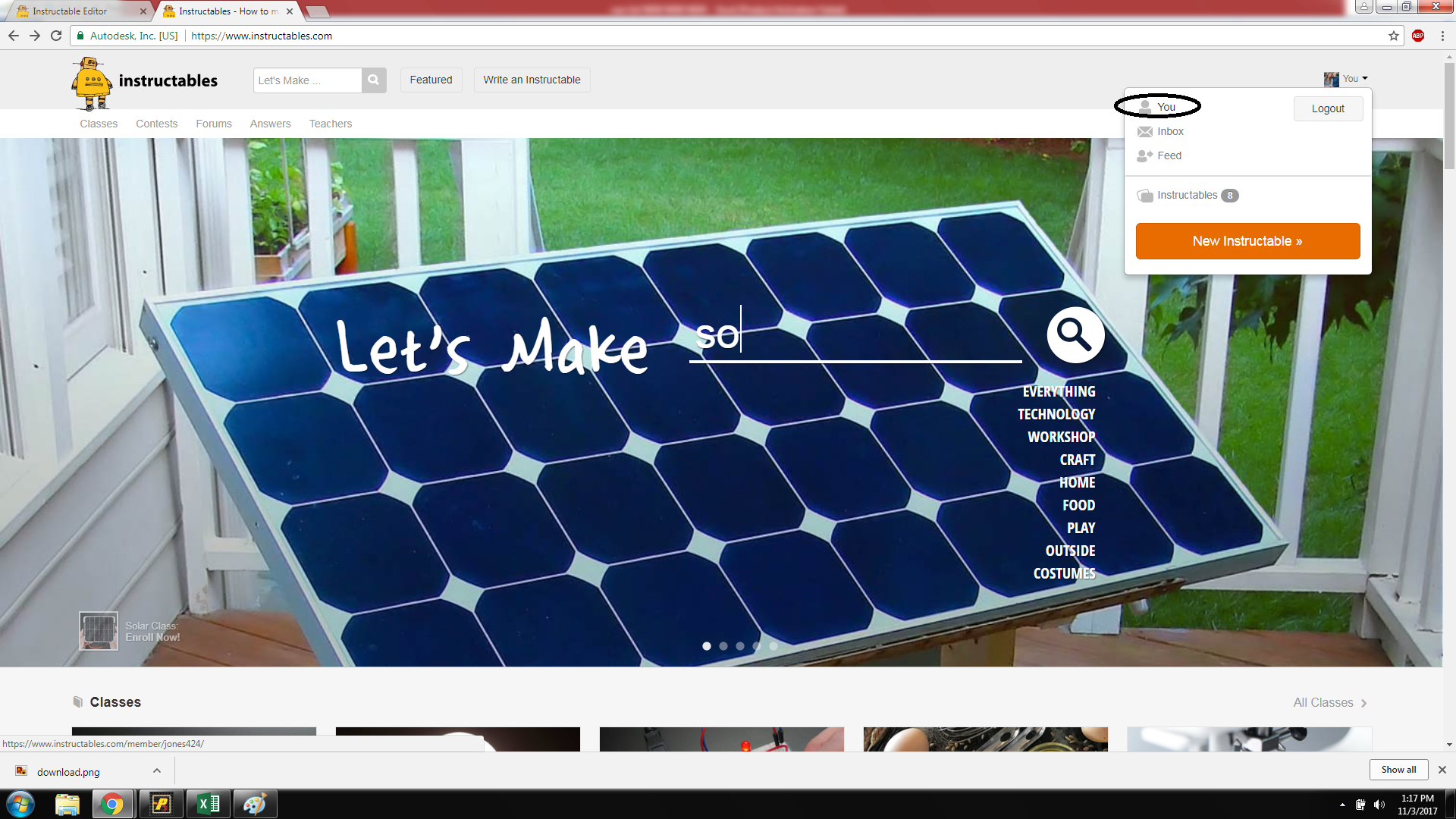Select the second carousel dot
The height and width of the screenshot is (819, 1456).
coord(723,646)
